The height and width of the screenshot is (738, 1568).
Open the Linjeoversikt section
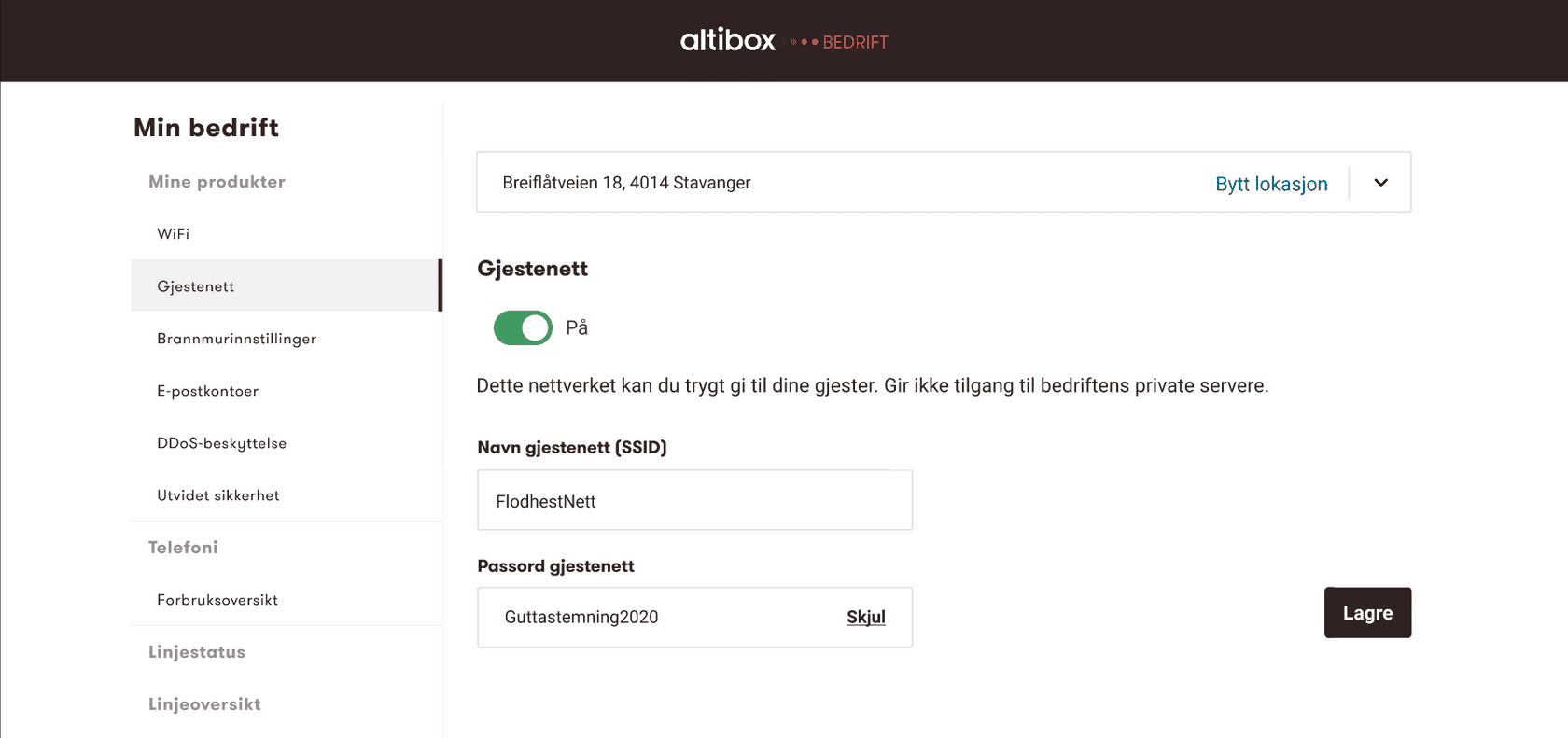click(x=204, y=704)
